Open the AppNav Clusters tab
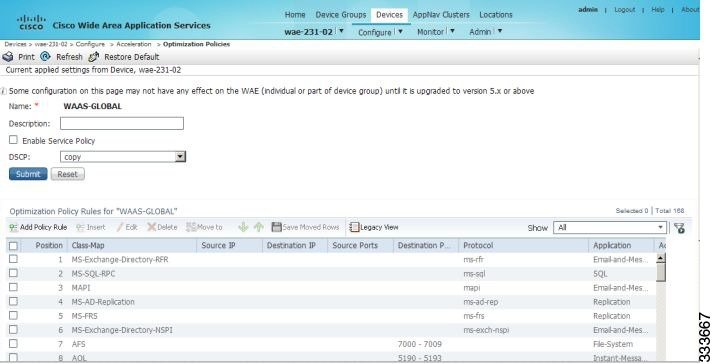This screenshot has width=715, height=364. tap(441, 15)
